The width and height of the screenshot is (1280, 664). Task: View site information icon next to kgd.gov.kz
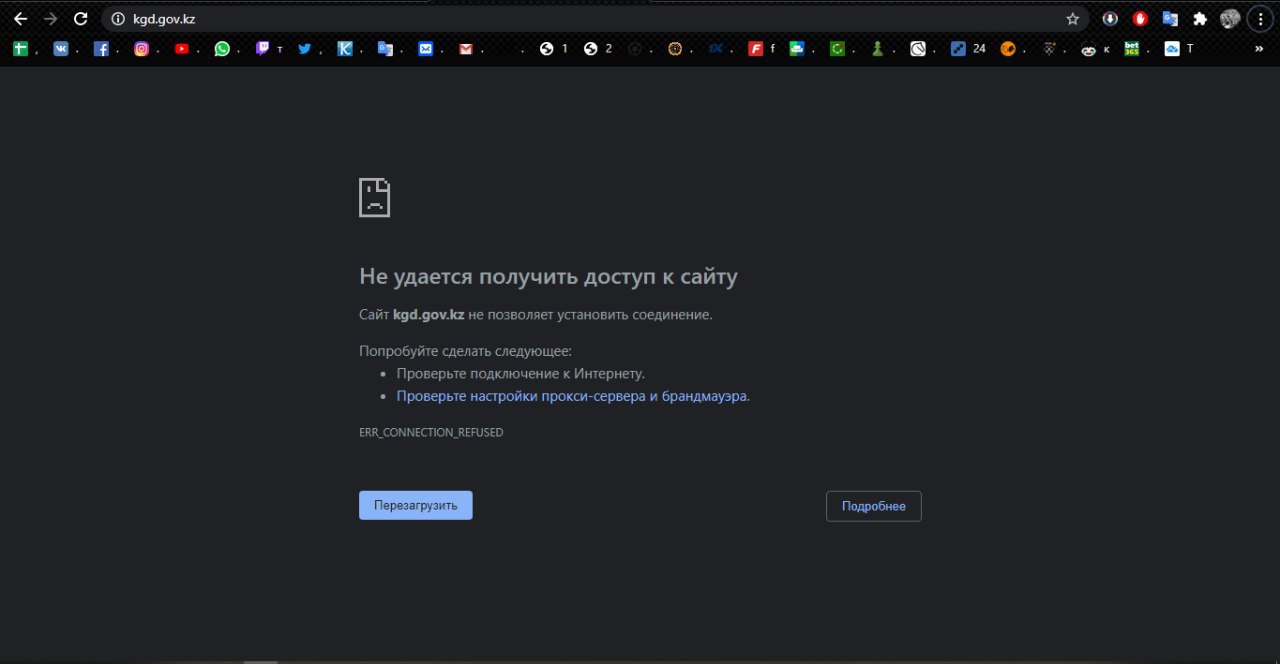[x=117, y=18]
